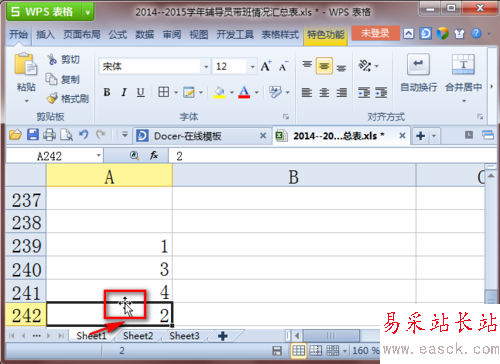Viewport: 500px width, 364px height.
Task: Expand the Paste options arrow
Action: (x=26, y=101)
